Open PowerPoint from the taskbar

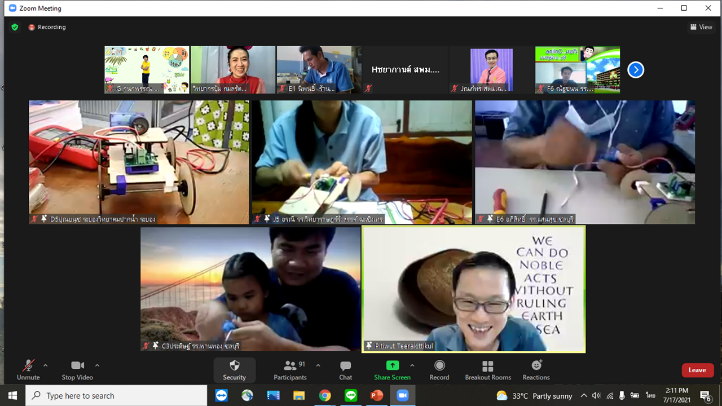tap(377, 396)
